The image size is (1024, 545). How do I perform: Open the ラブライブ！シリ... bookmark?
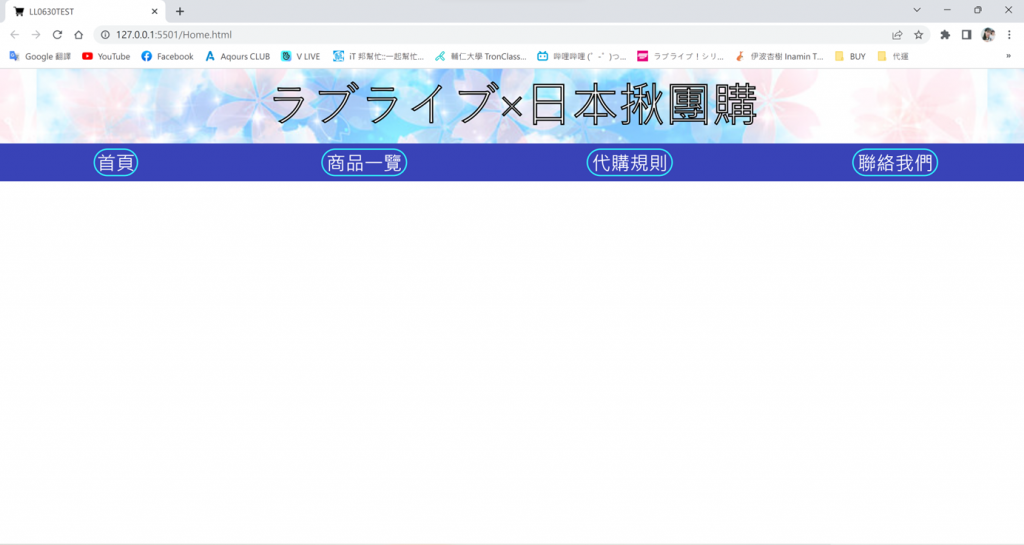coord(680,56)
